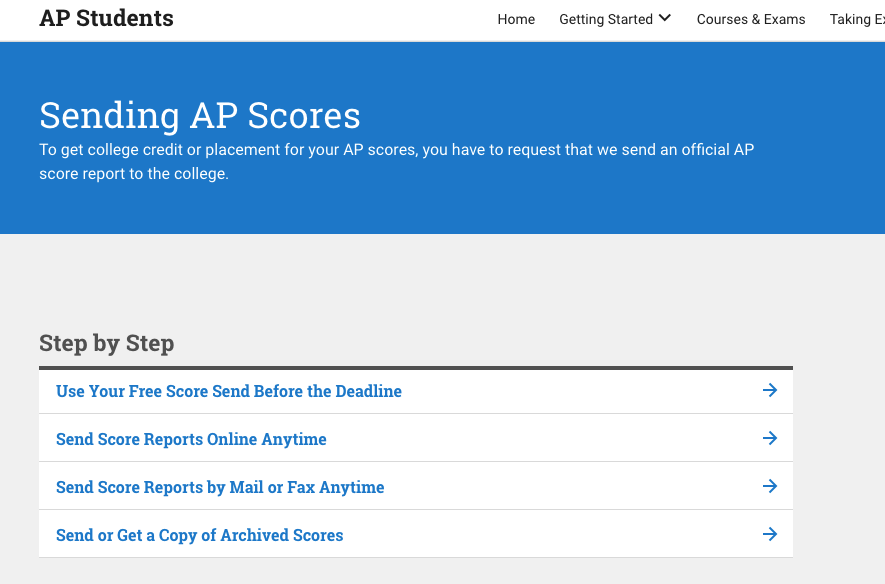Click the dark divider line under Step by Step

416,368
